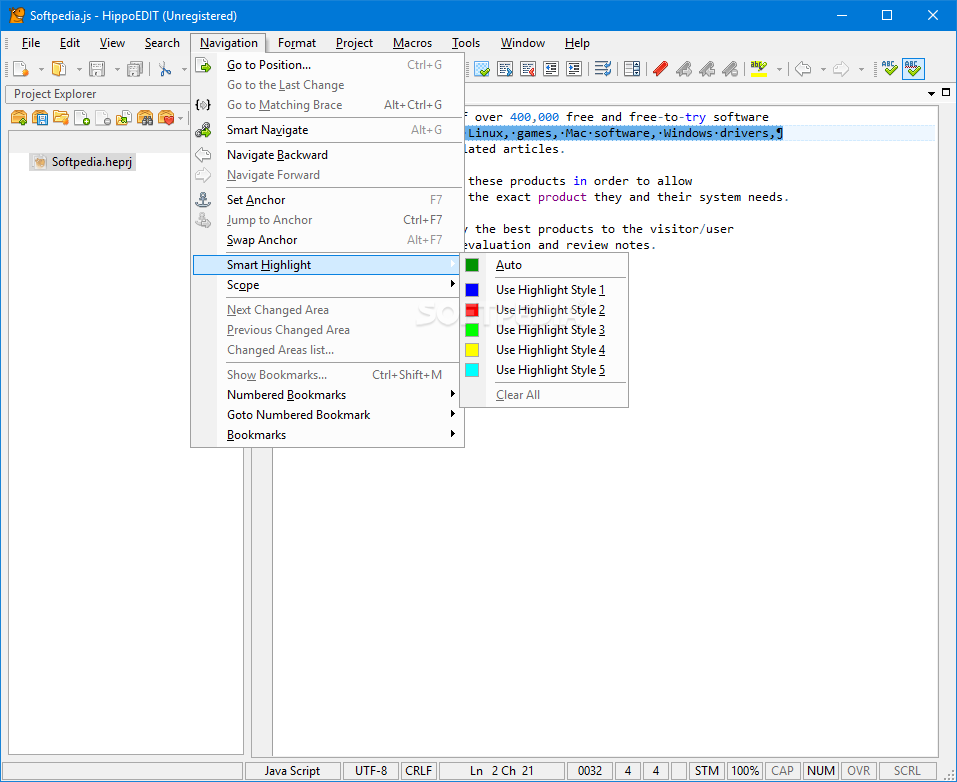Viewport: 957px width, 782px height.
Task: Open the navigate backward history dropdown
Action: coord(823,70)
